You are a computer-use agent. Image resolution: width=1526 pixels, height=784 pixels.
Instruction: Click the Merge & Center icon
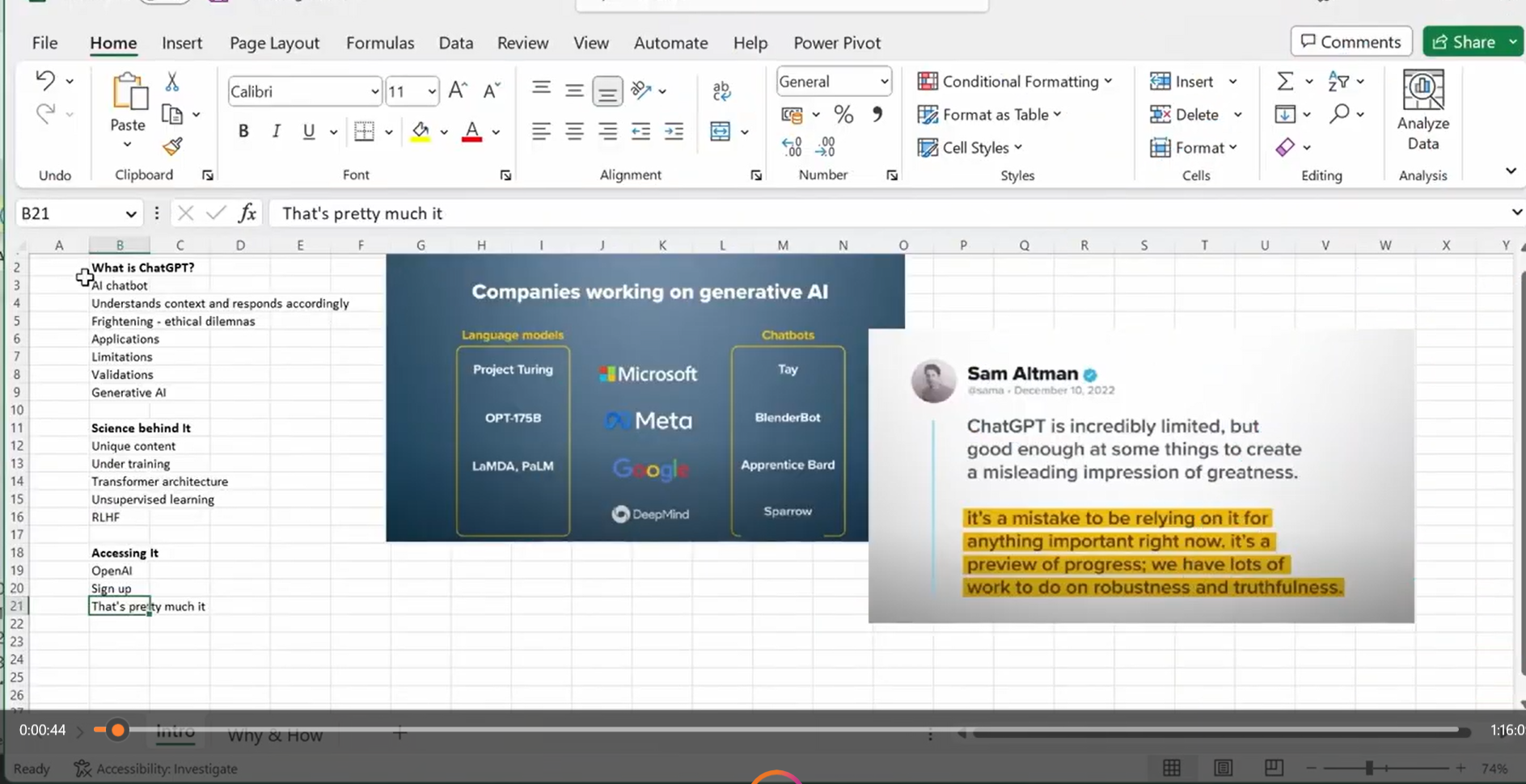720,132
